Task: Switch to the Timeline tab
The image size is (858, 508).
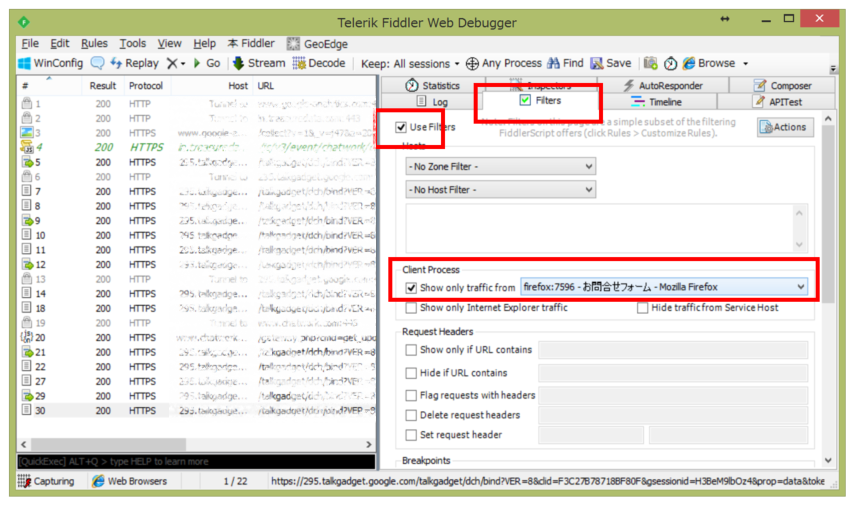Action: (656, 102)
